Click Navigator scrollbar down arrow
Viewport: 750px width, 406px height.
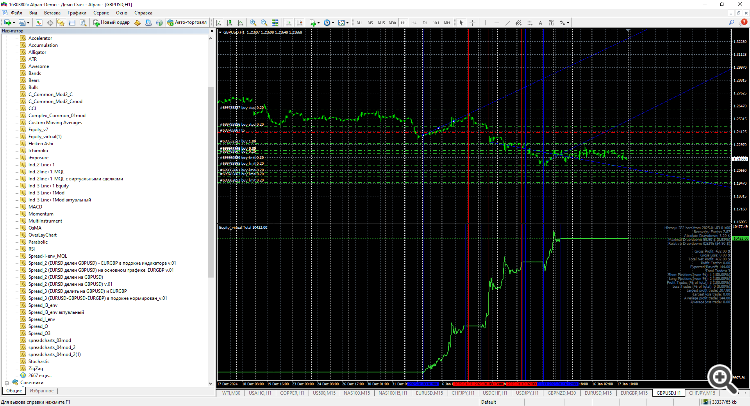click(211, 383)
